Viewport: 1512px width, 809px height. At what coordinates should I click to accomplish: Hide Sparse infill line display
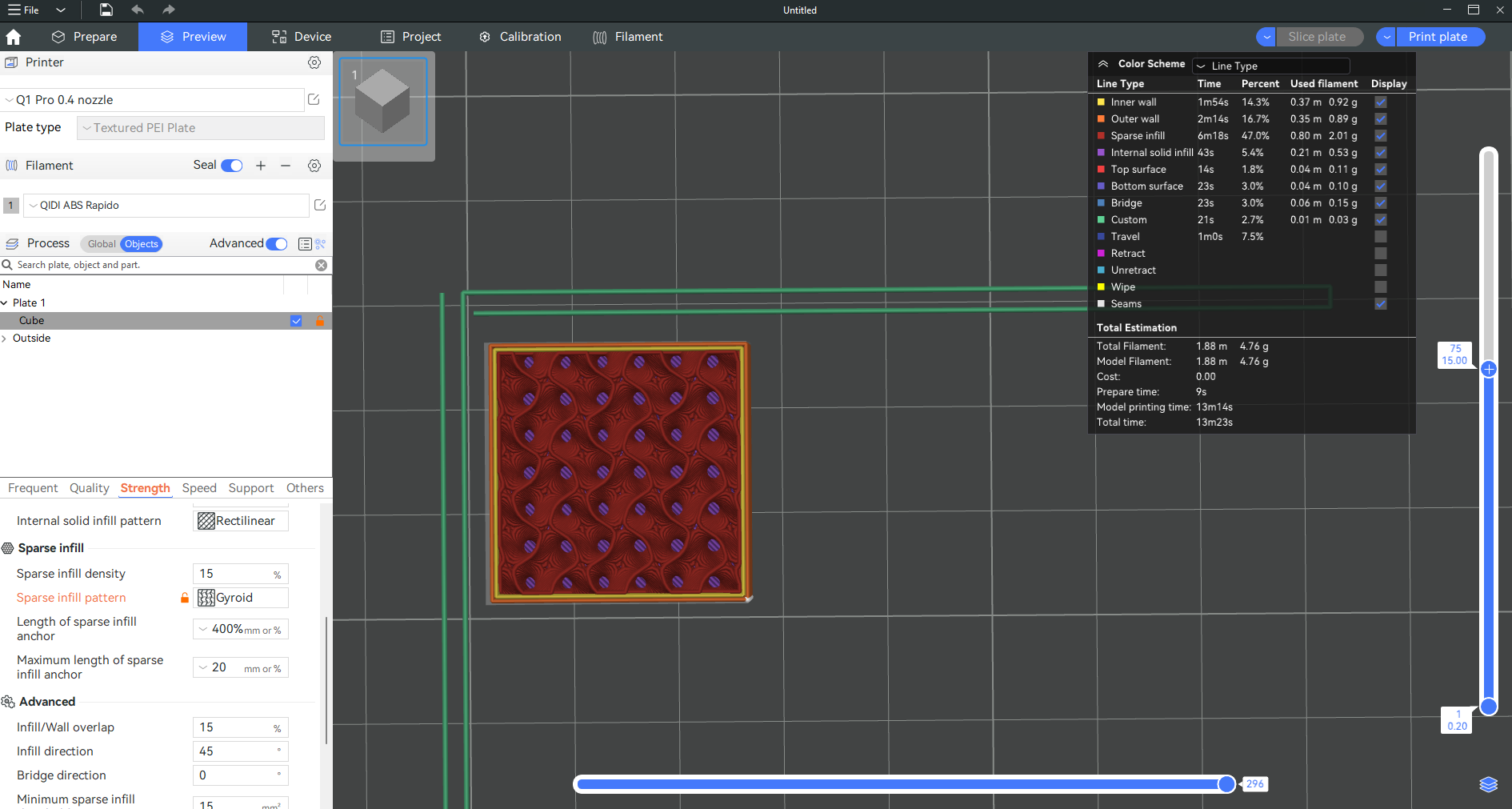[1380, 136]
